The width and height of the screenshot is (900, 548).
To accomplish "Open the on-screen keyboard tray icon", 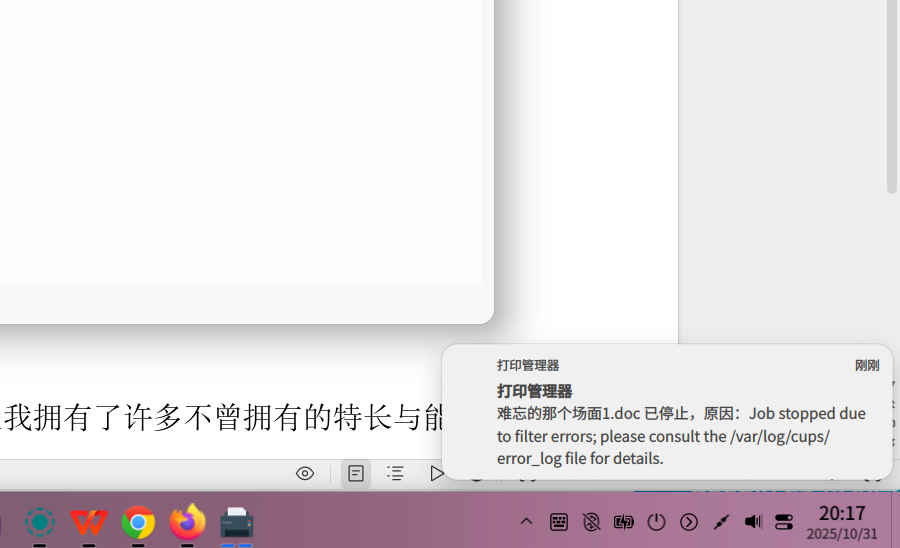I will coord(559,522).
